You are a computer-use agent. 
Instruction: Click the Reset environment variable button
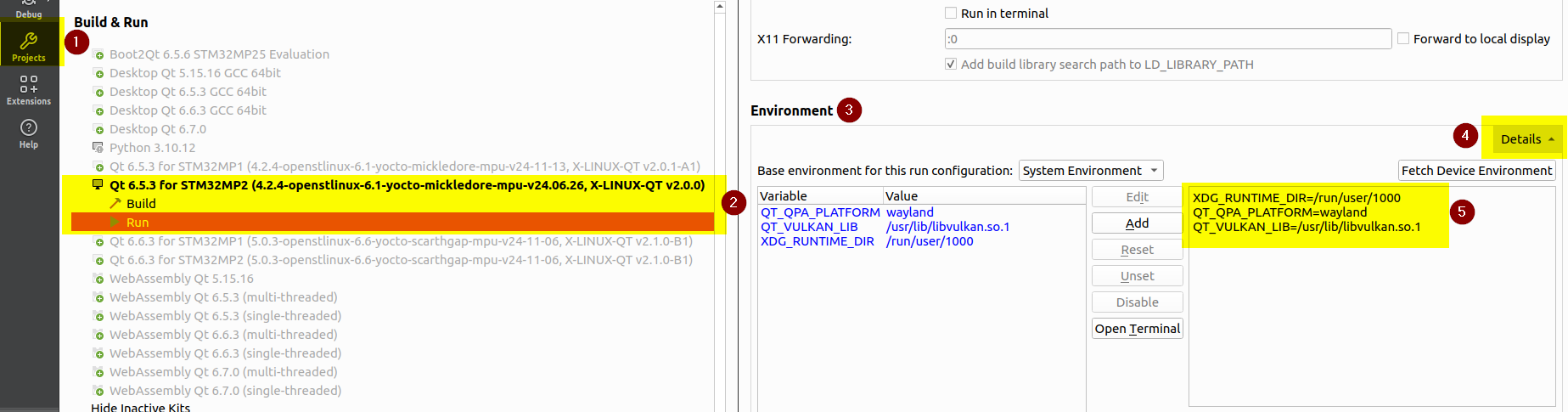pyautogui.click(x=1138, y=250)
